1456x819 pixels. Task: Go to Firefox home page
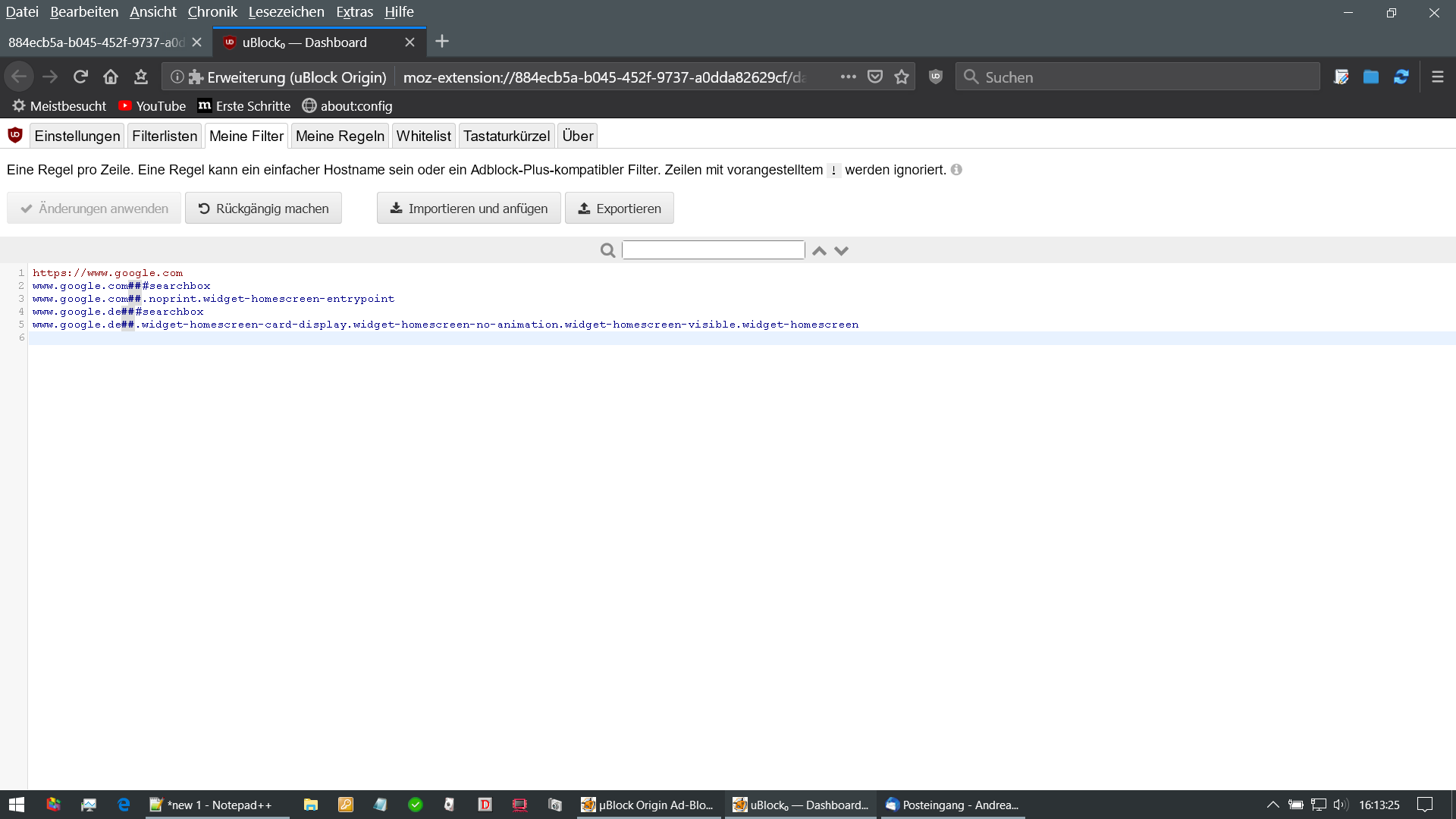pyautogui.click(x=111, y=77)
